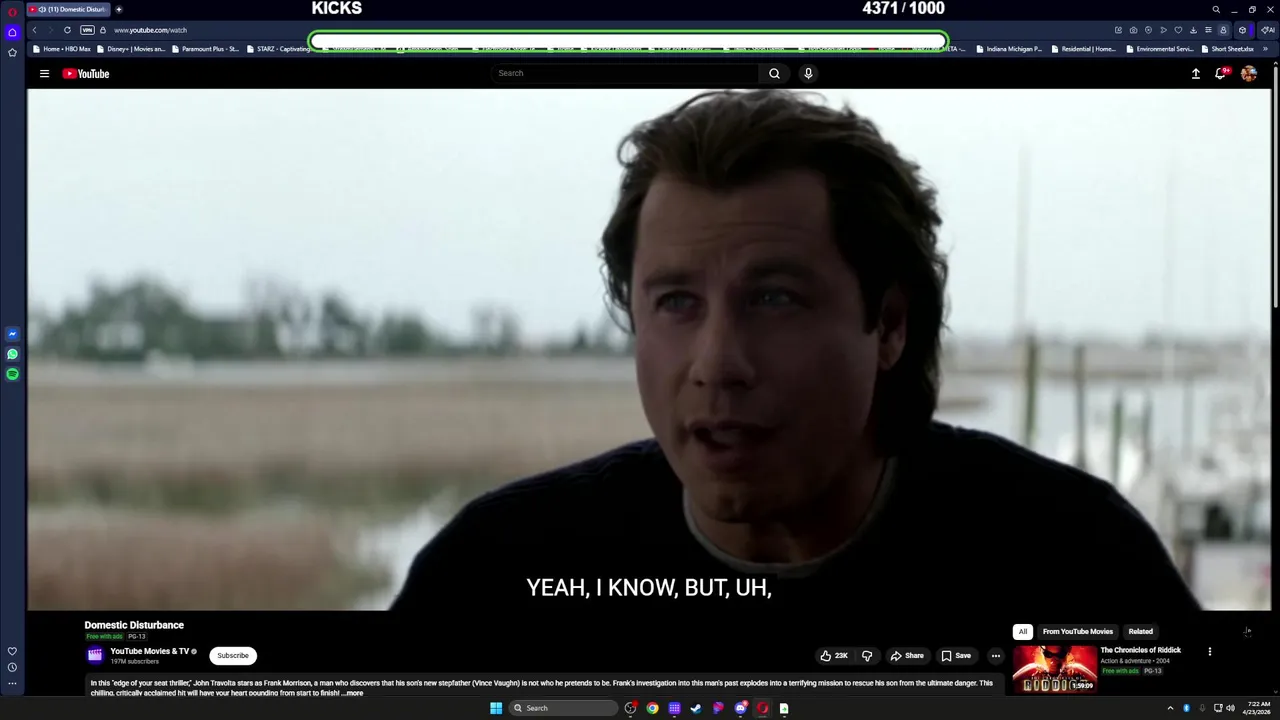The image size is (1280, 720).
Task: Open Spotify in Opera sidebar
Action: pos(12,374)
